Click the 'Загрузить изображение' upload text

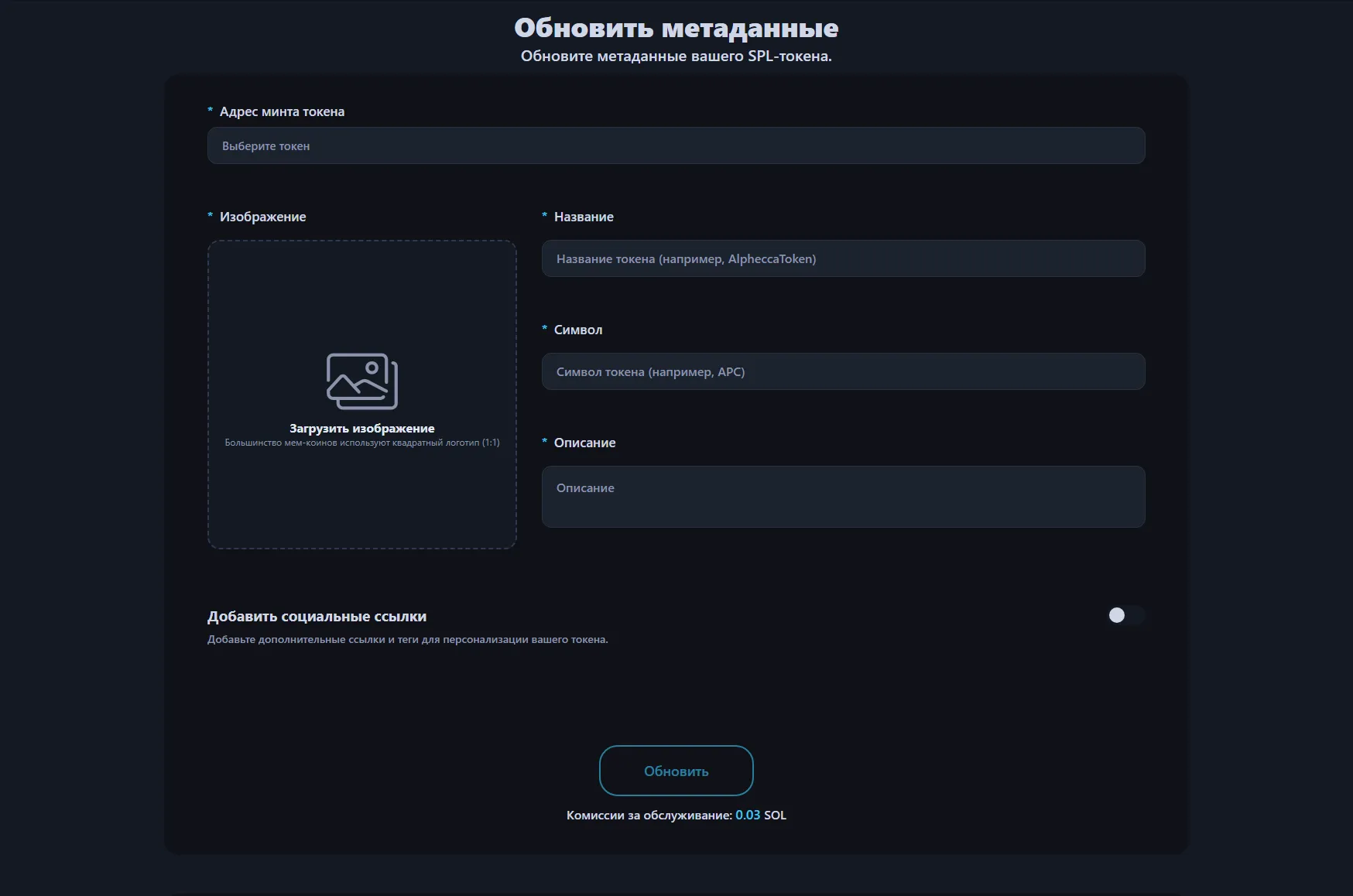(x=361, y=429)
